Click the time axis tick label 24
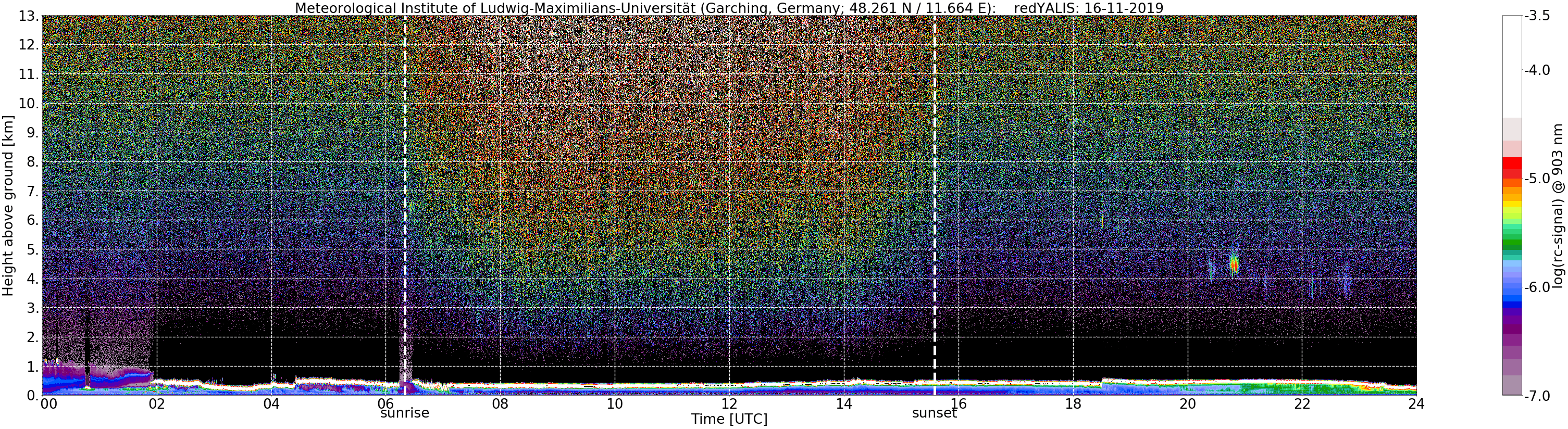 [1416, 404]
